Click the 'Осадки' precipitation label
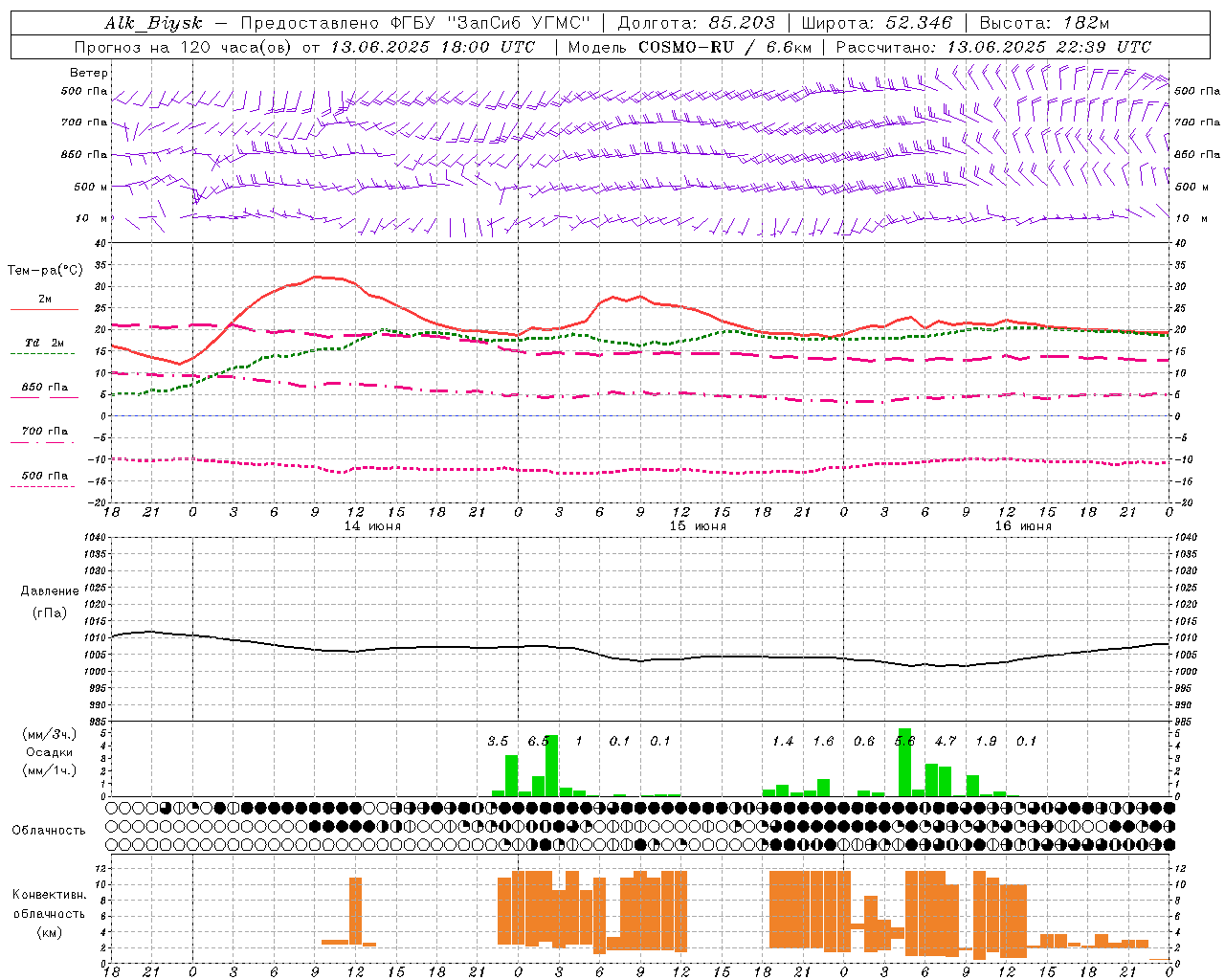 tap(50, 752)
